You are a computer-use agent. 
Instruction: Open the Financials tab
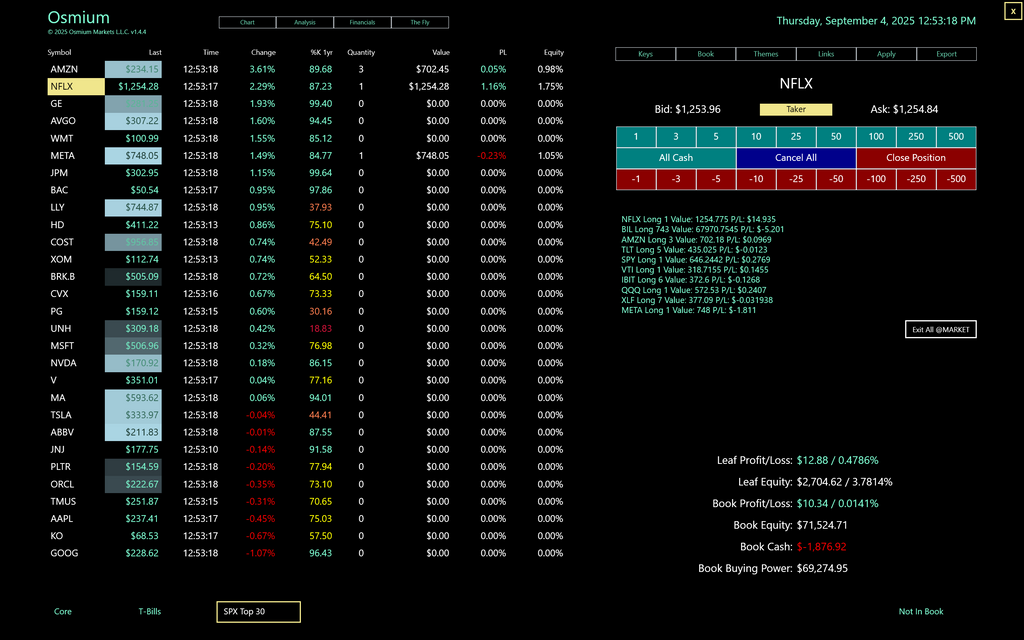coord(362,22)
